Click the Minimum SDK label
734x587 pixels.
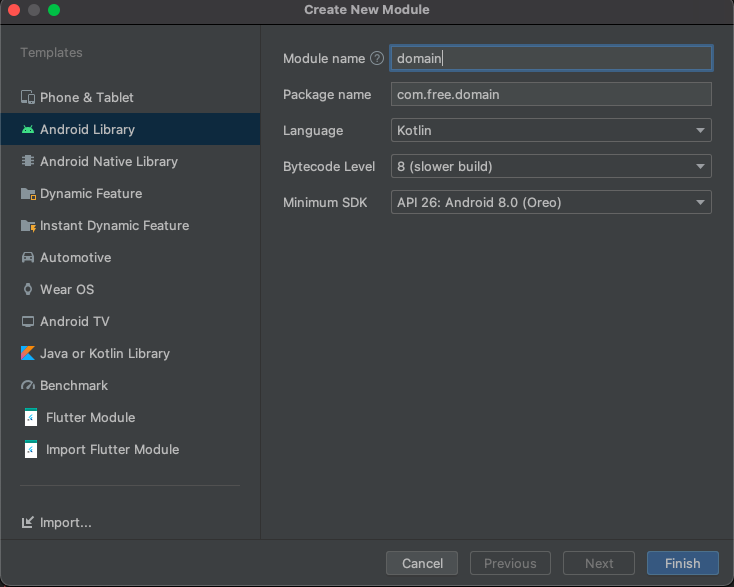pyautogui.click(x=325, y=203)
